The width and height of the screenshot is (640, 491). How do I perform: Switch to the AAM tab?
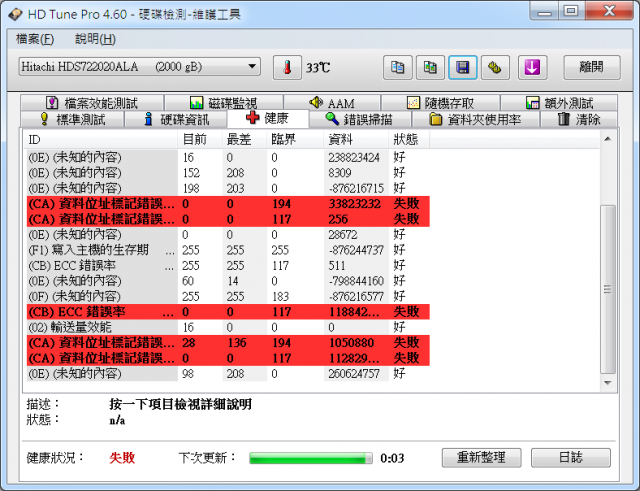[332, 102]
